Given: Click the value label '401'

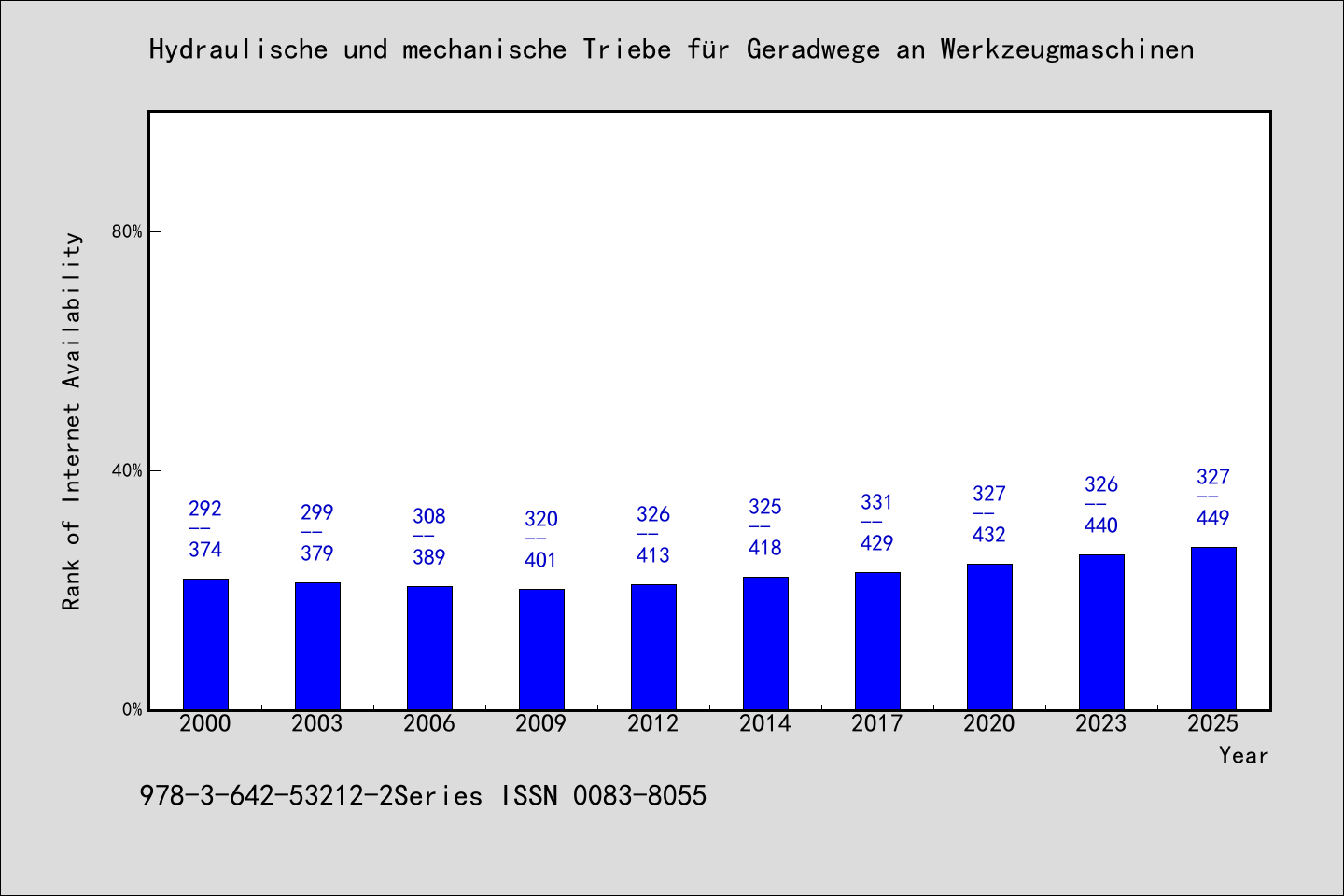Looking at the screenshot, I should pos(541,560).
